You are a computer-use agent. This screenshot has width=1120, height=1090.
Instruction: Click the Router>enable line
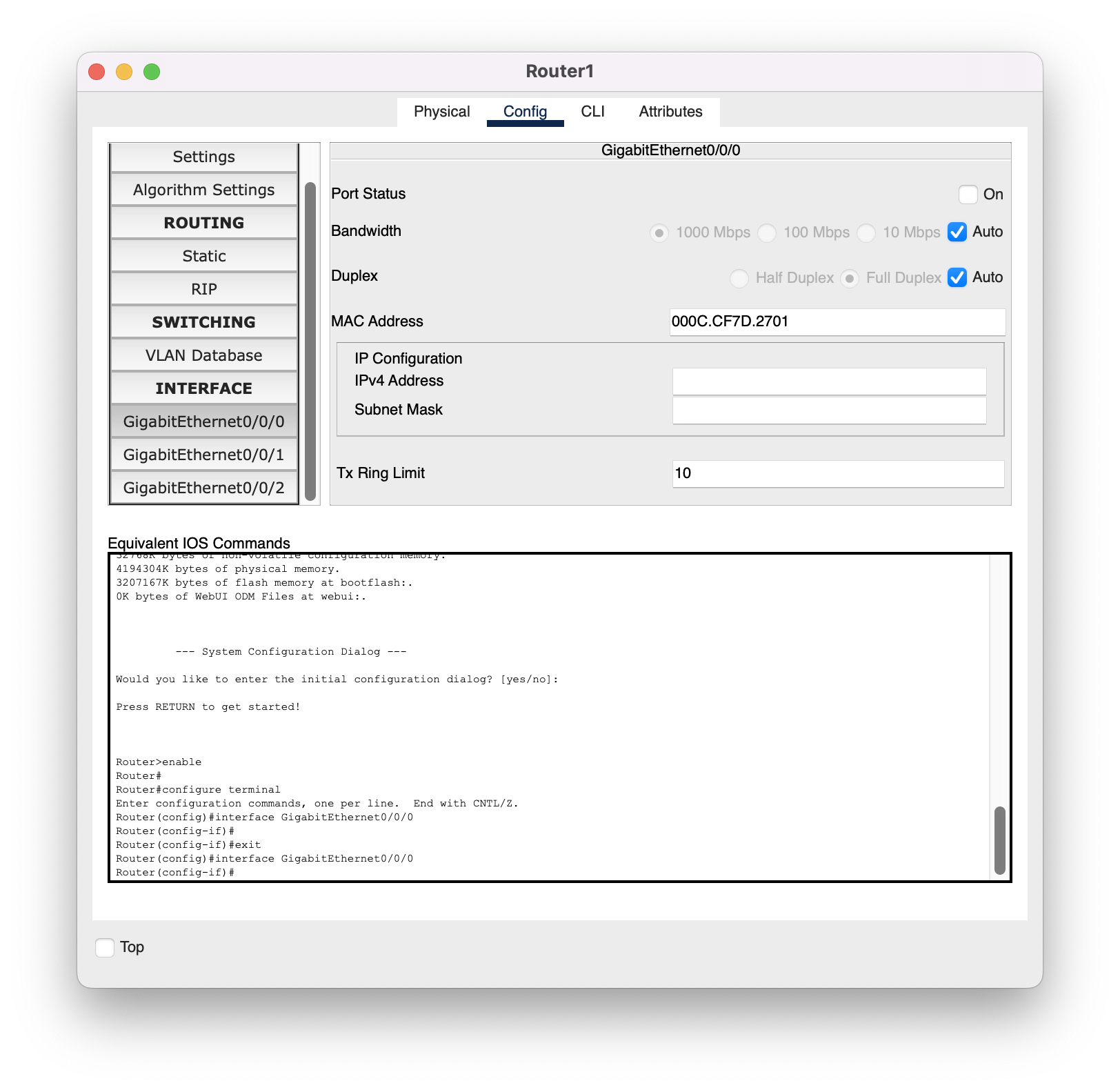[159, 762]
